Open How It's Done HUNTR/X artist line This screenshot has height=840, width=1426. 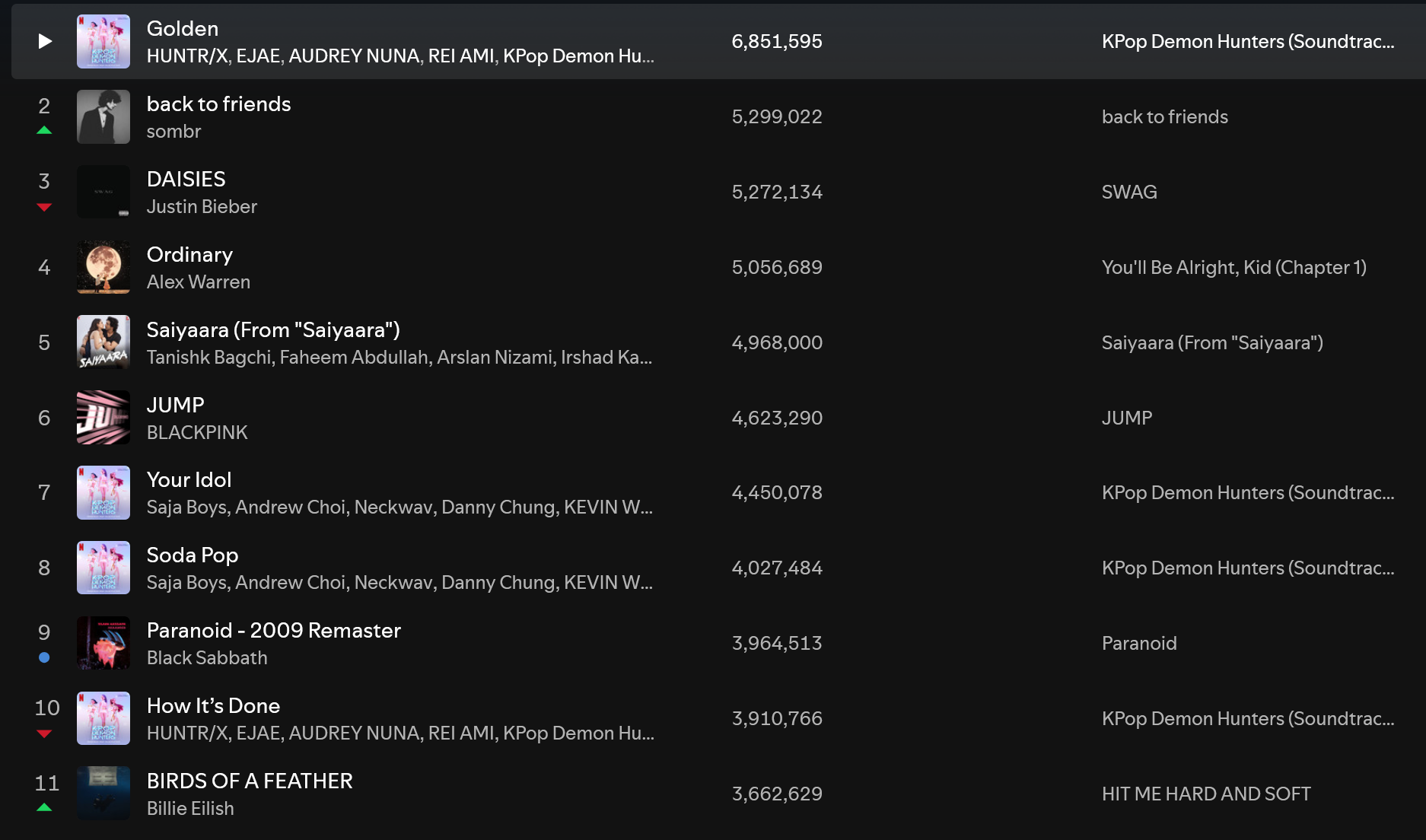click(400, 733)
